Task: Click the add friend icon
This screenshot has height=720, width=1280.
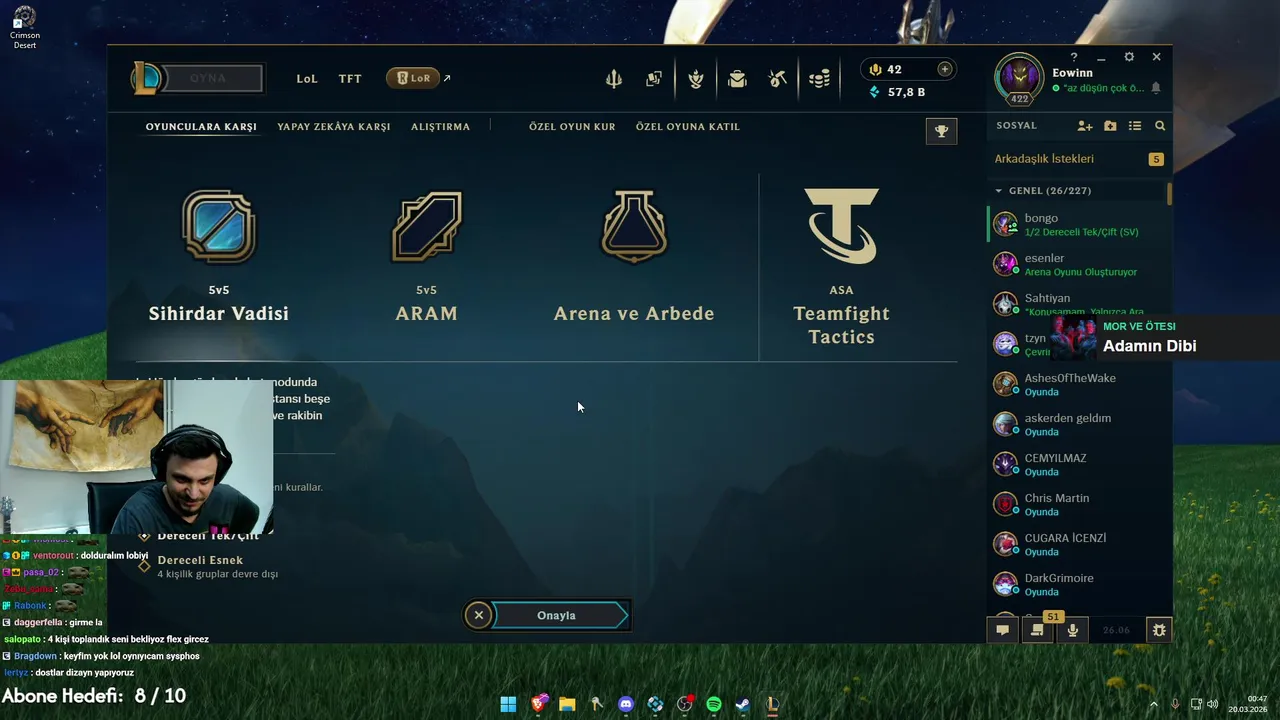Action: (x=1085, y=126)
